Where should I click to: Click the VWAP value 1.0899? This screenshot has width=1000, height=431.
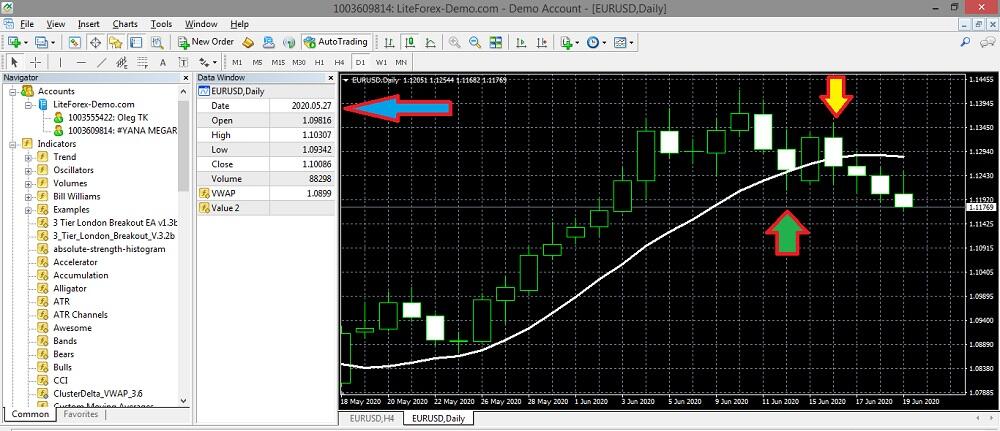(x=302, y=193)
